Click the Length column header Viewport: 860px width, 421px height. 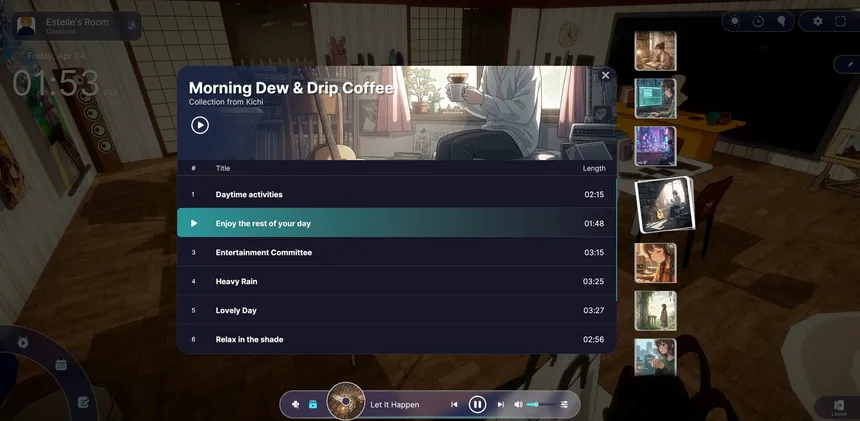tap(594, 168)
